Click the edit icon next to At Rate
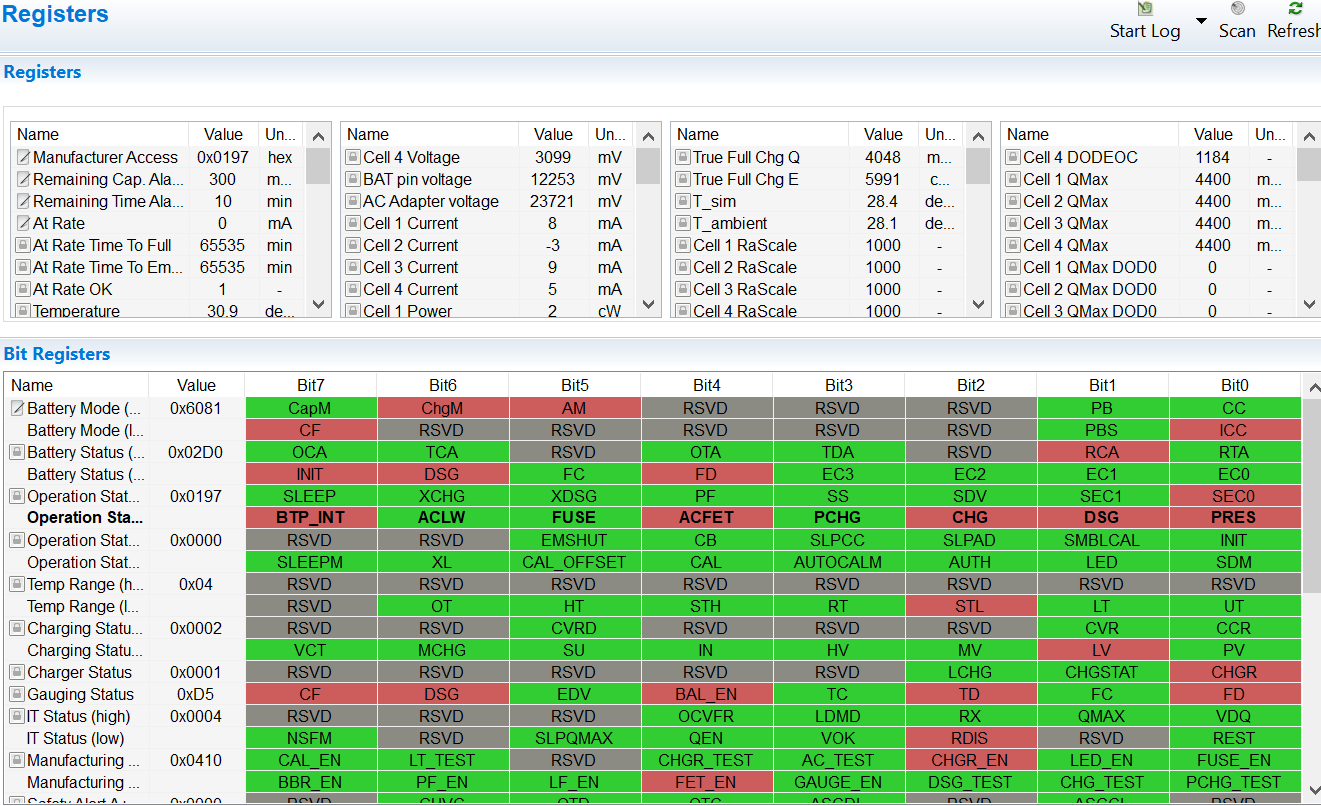1321x806 pixels. click(x=23, y=223)
